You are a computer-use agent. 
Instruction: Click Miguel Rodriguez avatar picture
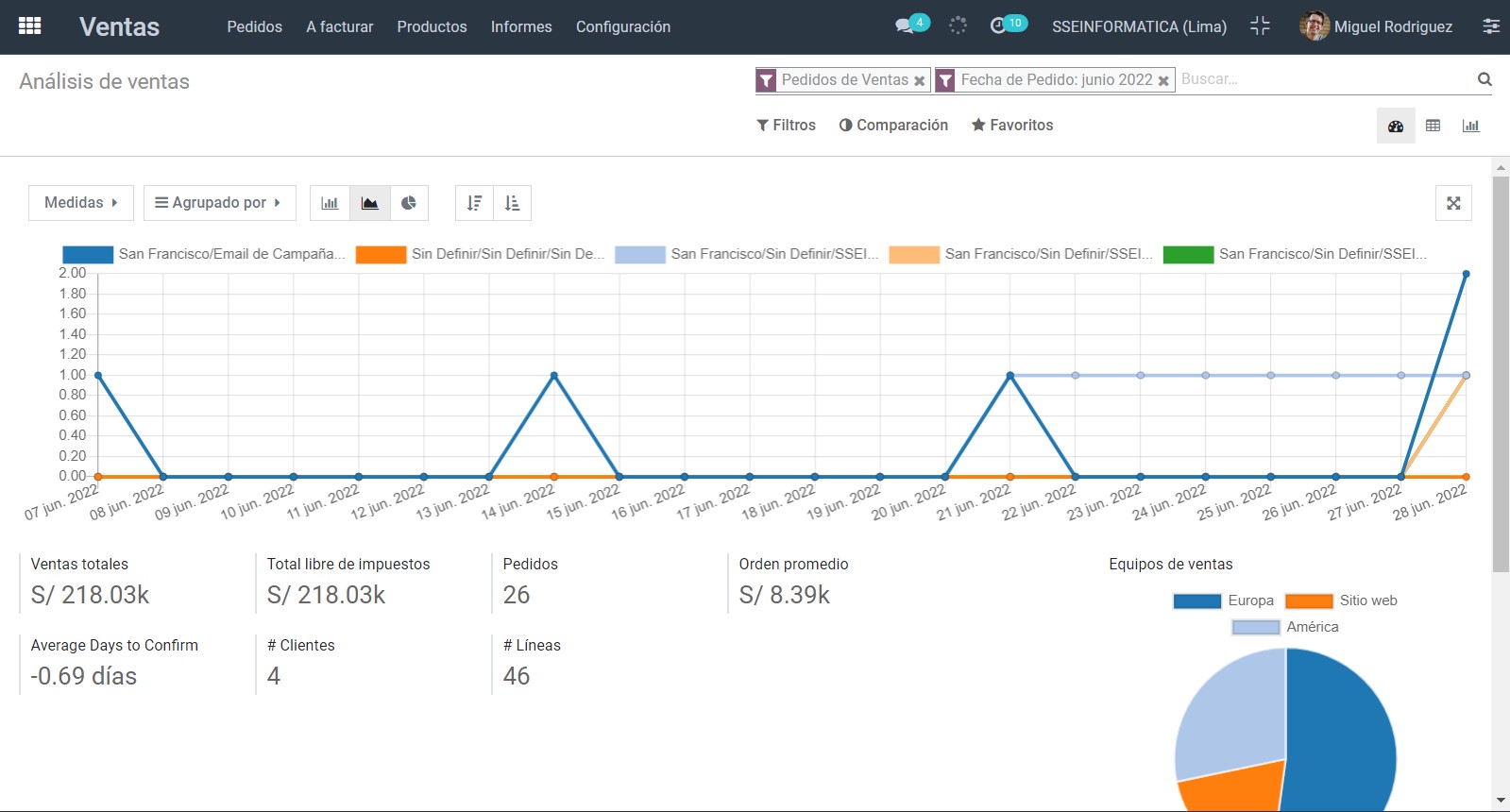[x=1314, y=26]
